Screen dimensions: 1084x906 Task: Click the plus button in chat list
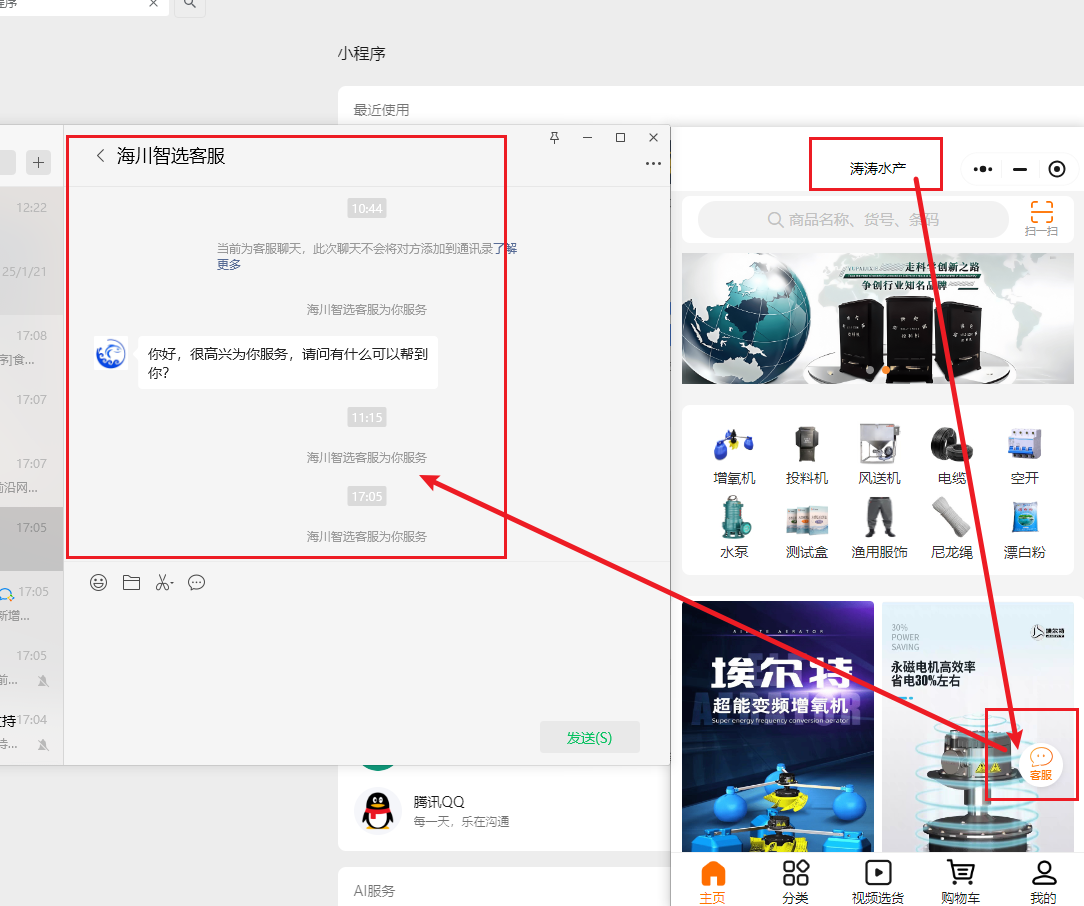(39, 162)
